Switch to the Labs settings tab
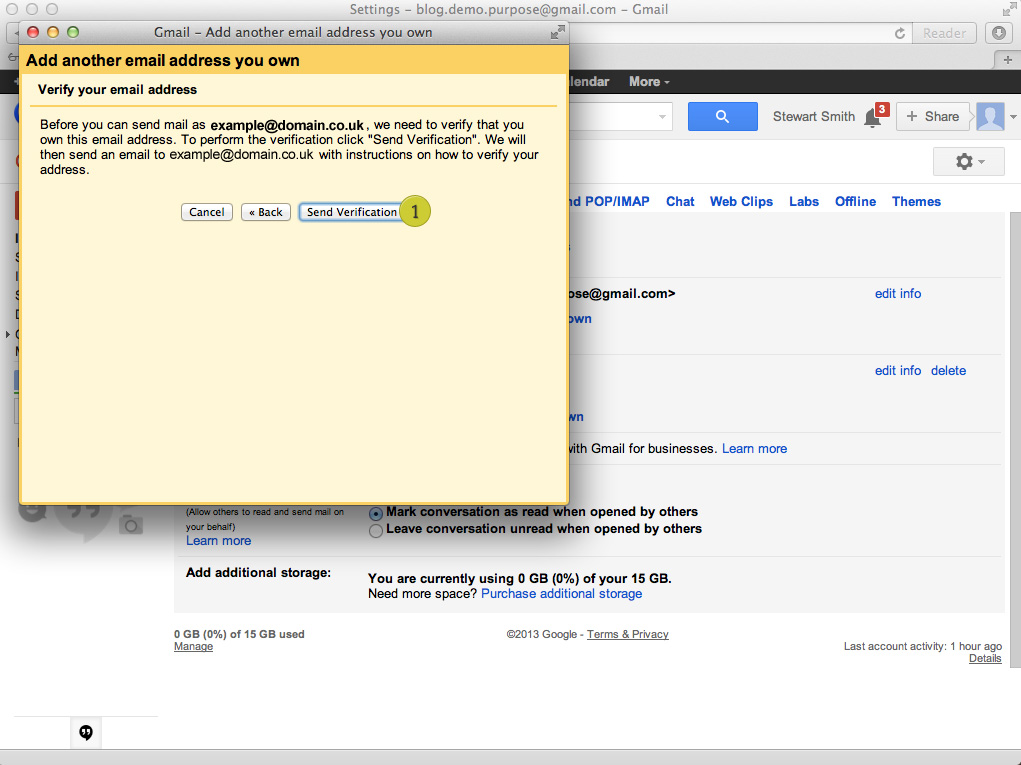Screen dimensions: 1021x765 coord(803,202)
